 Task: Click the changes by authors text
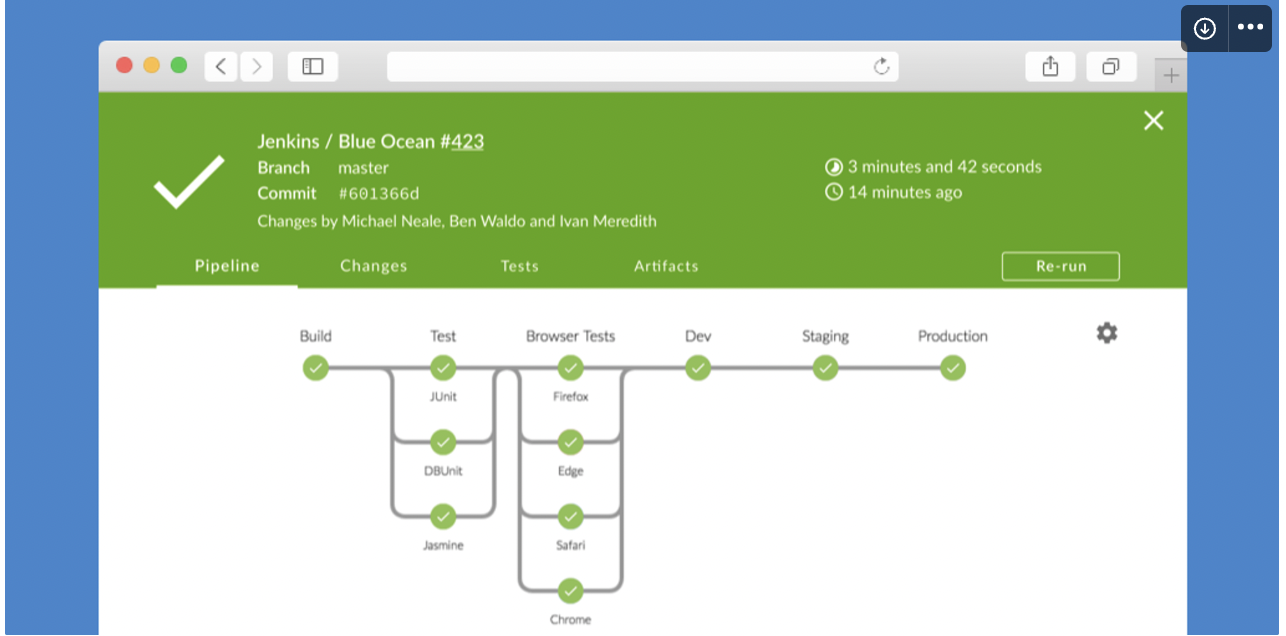[457, 221]
